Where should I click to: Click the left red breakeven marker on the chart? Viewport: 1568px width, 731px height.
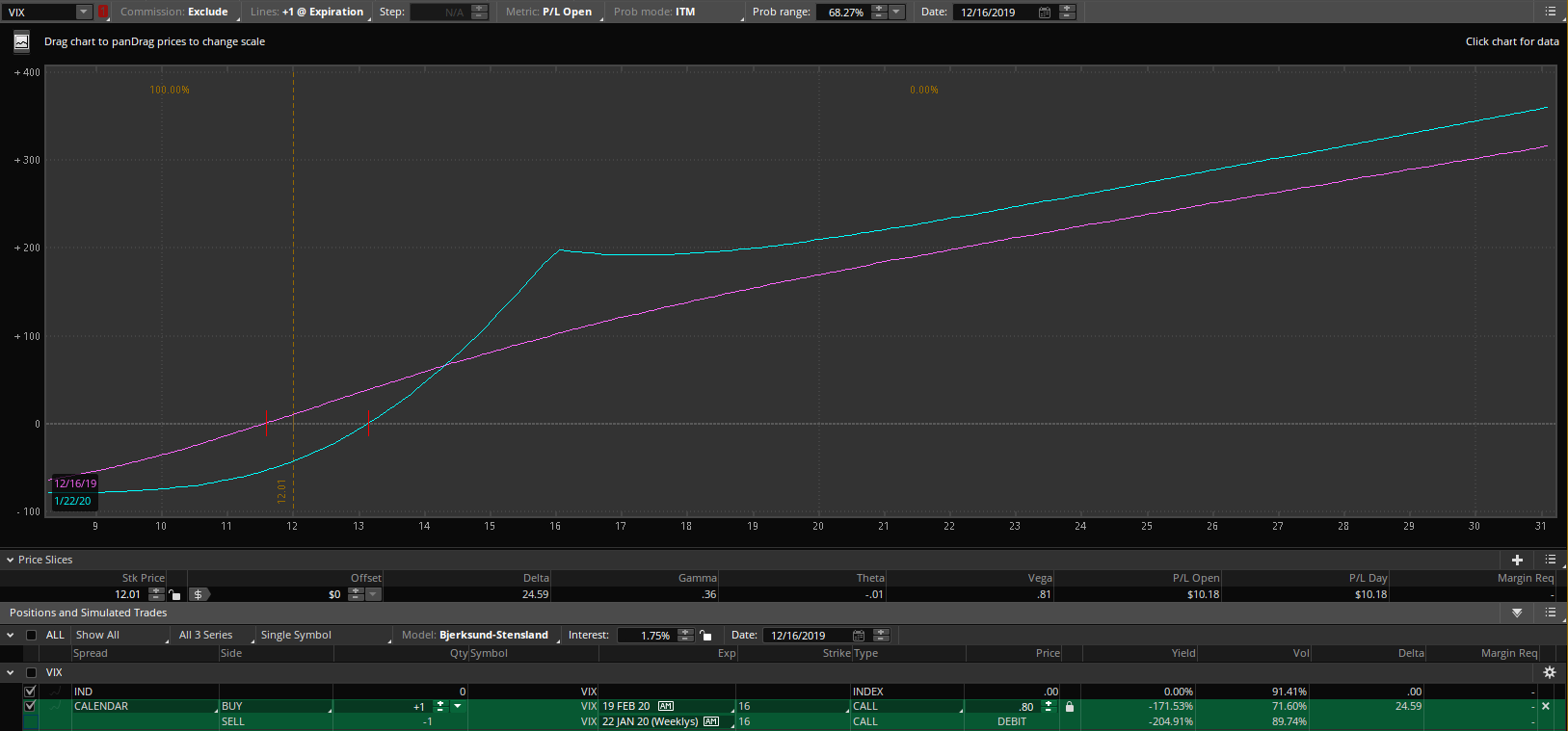click(x=267, y=423)
